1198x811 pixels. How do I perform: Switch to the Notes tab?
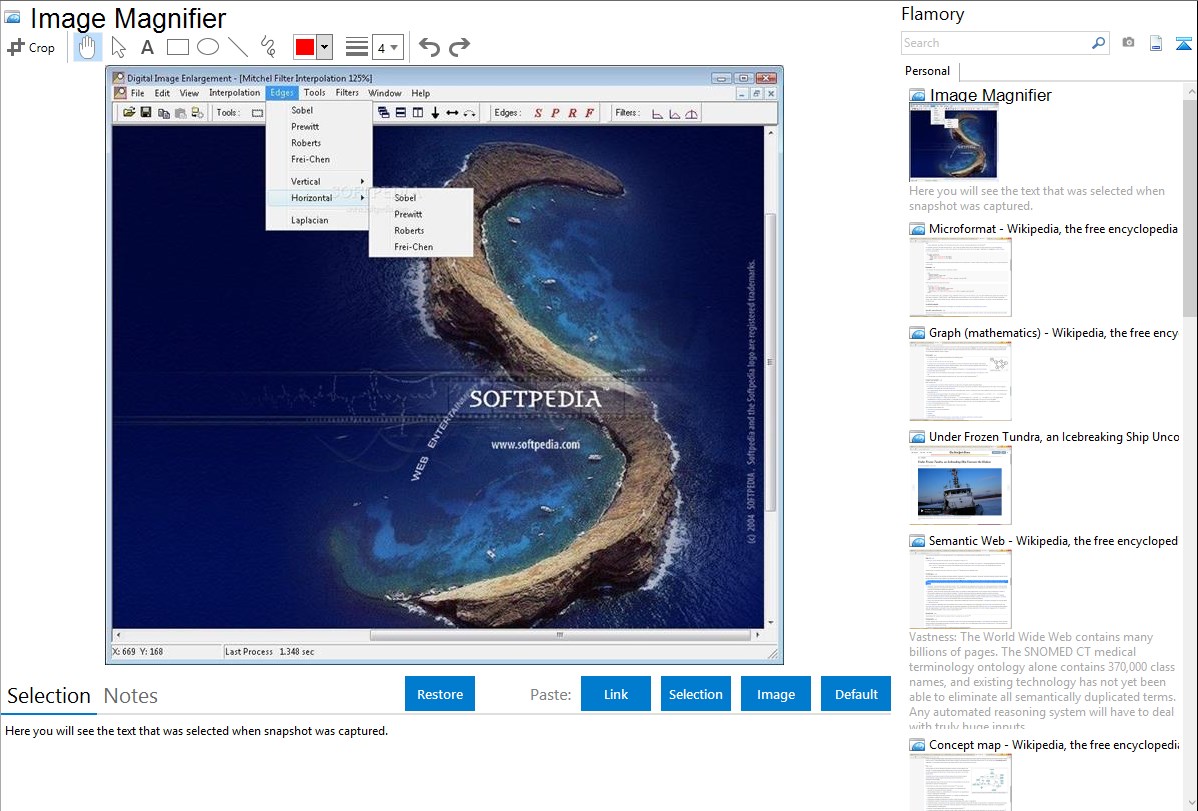[x=131, y=696]
